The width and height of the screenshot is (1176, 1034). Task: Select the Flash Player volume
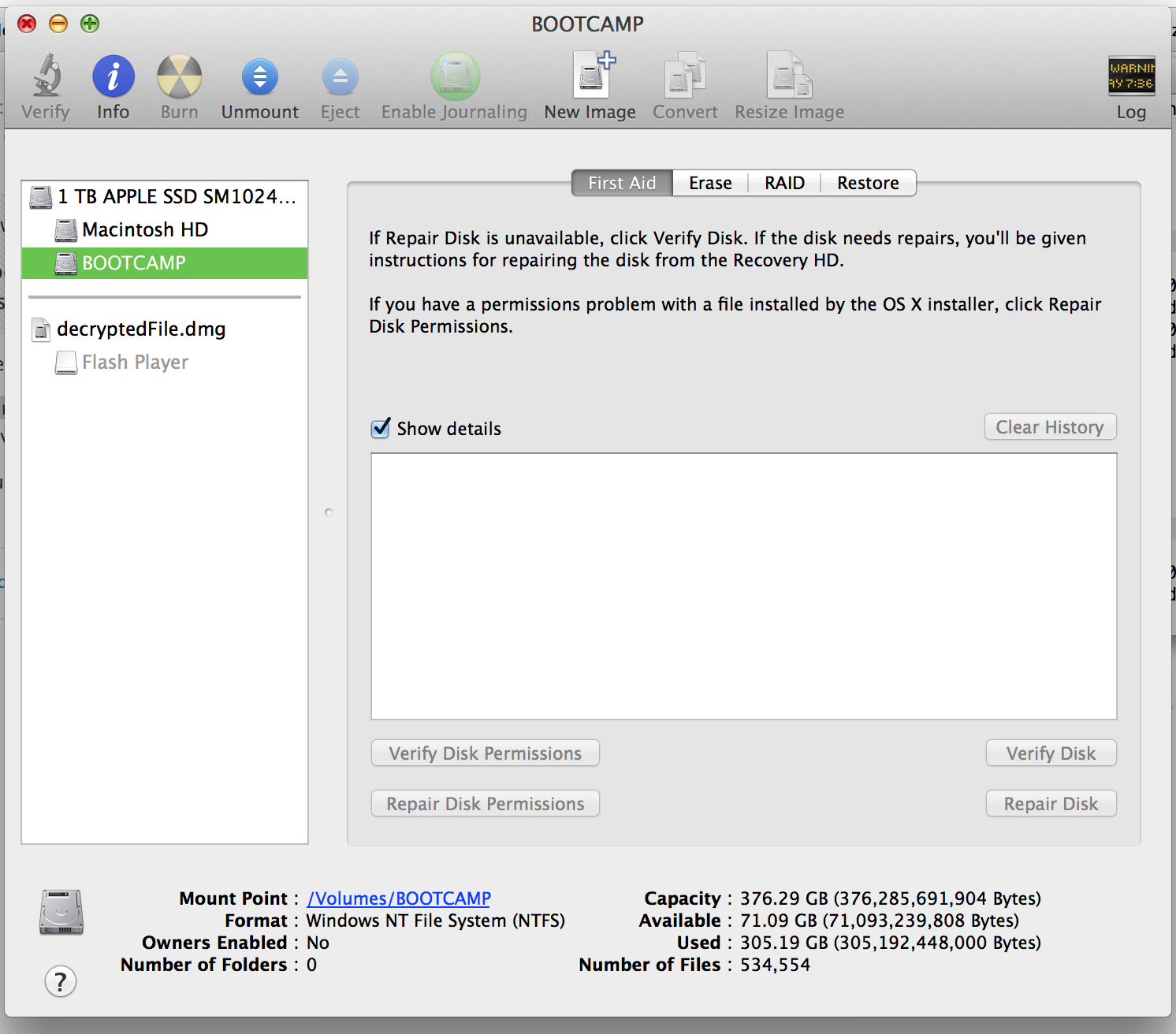pyautogui.click(x=165, y=362)
